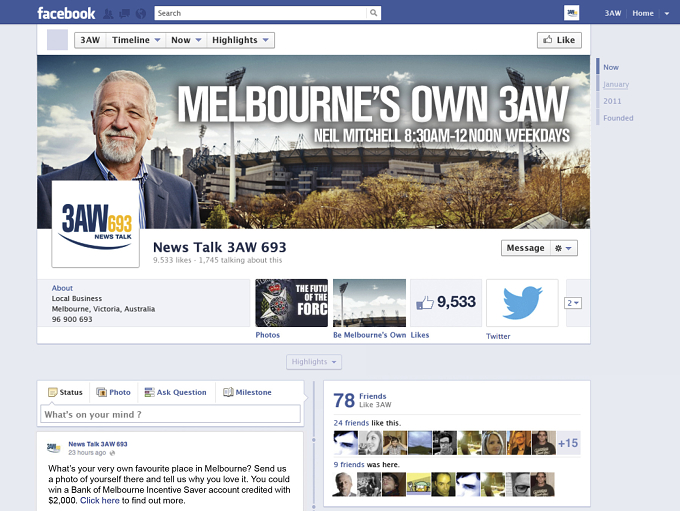Open the gear settings icon beside Message
Screen dimensions: 680x511
[559, 248]
